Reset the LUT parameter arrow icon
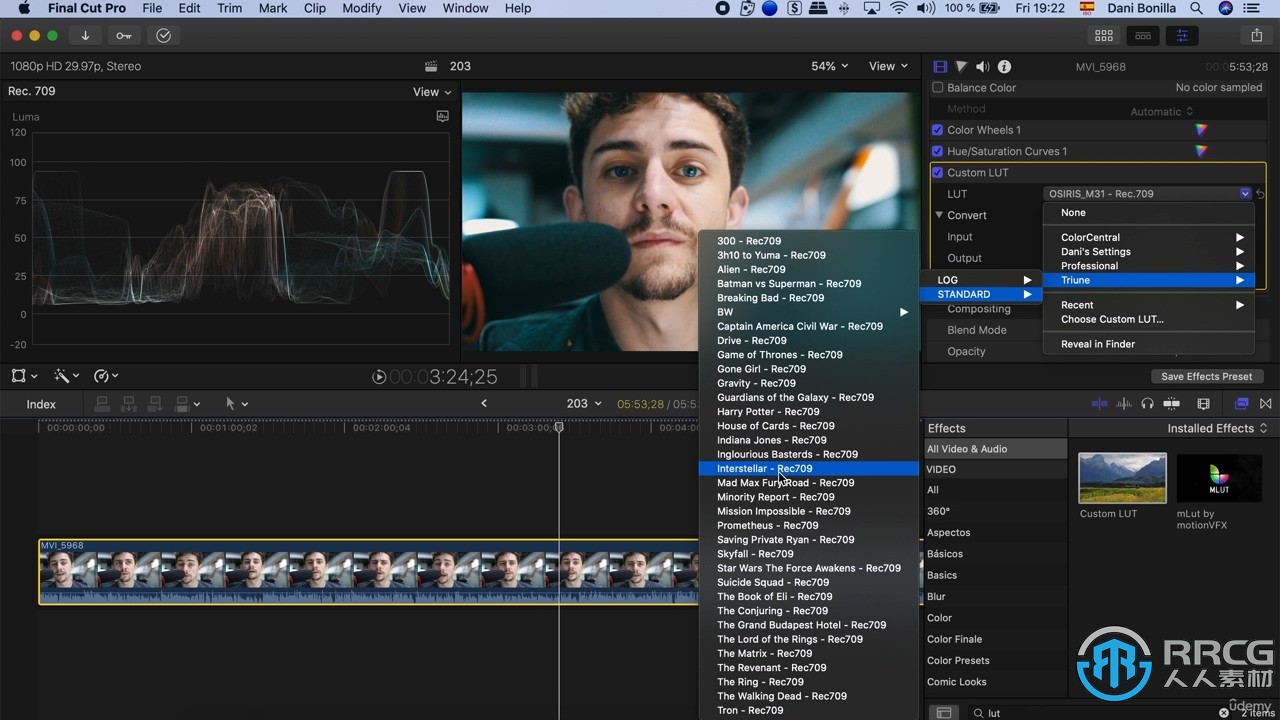Screen dimensions: 1280x720 click(1261, 194)
